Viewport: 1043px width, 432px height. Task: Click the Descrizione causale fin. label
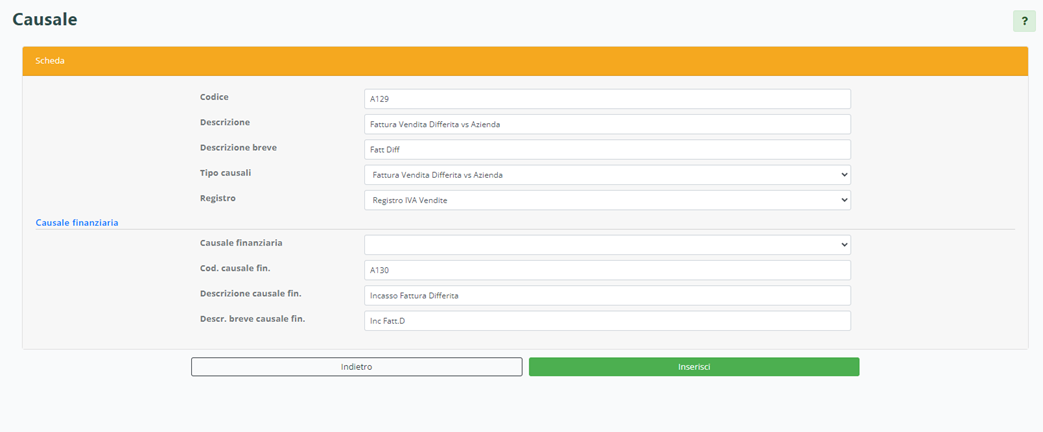(250, 293)
